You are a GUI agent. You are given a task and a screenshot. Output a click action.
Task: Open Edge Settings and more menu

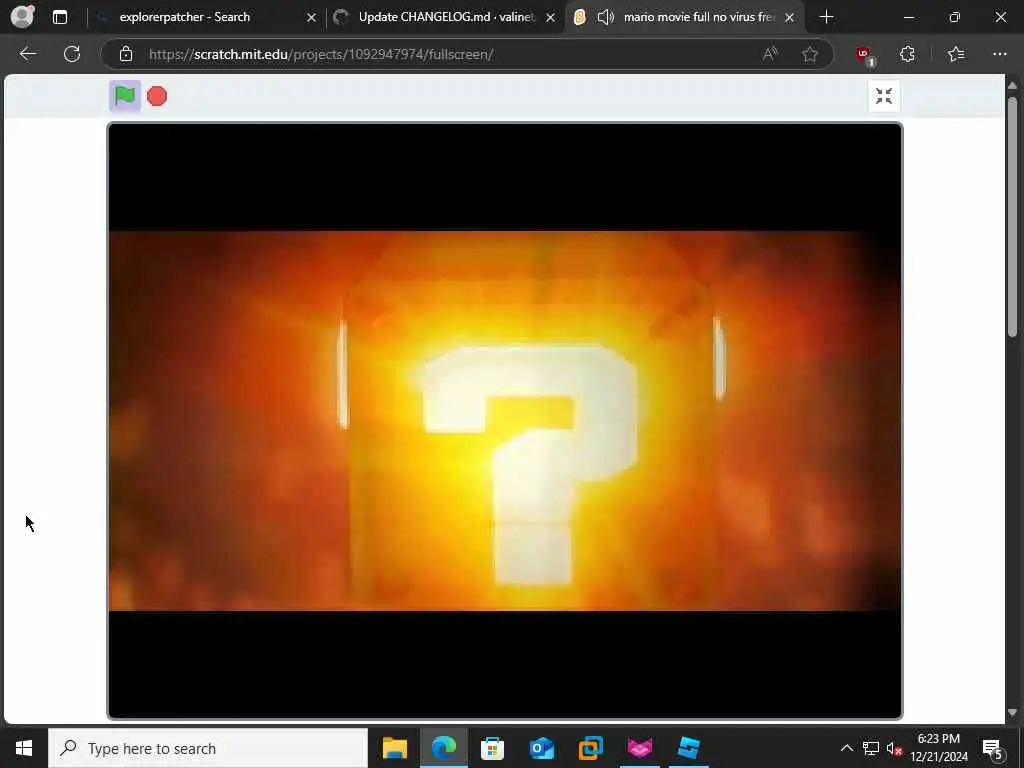pos(1000,54)
